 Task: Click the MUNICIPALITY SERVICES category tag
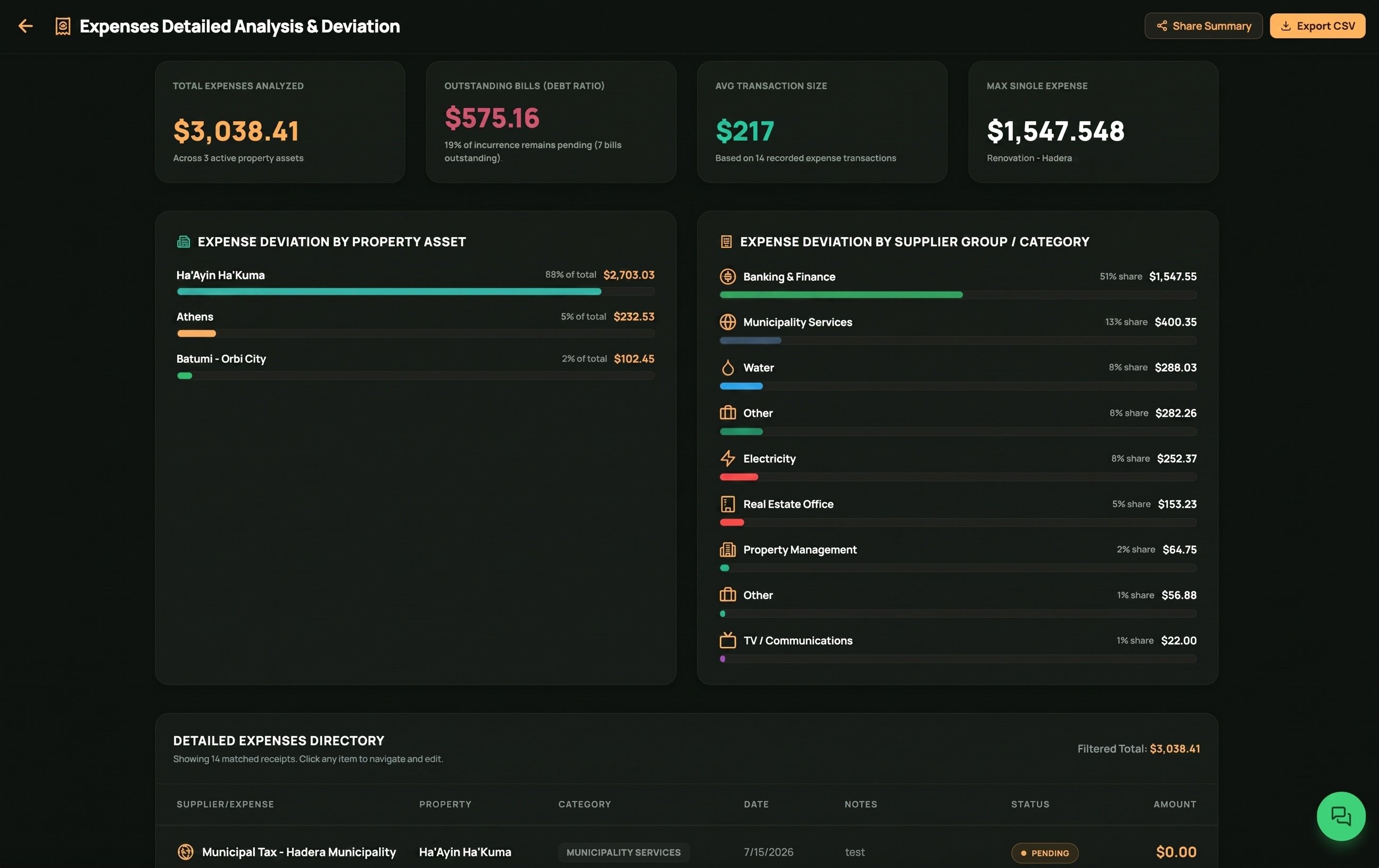pyautogui.click(x=624, y=853)
